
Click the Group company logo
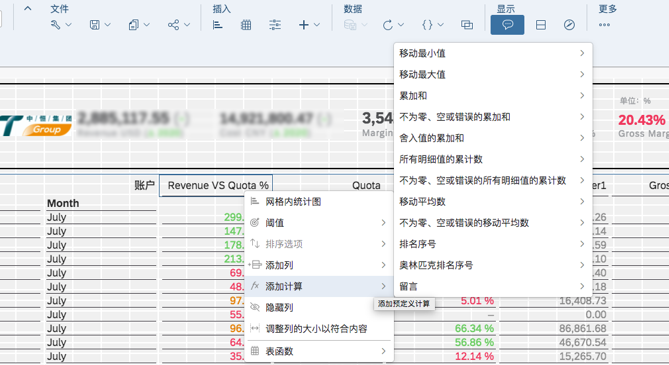pyautogui.click(x=36, y=126)
